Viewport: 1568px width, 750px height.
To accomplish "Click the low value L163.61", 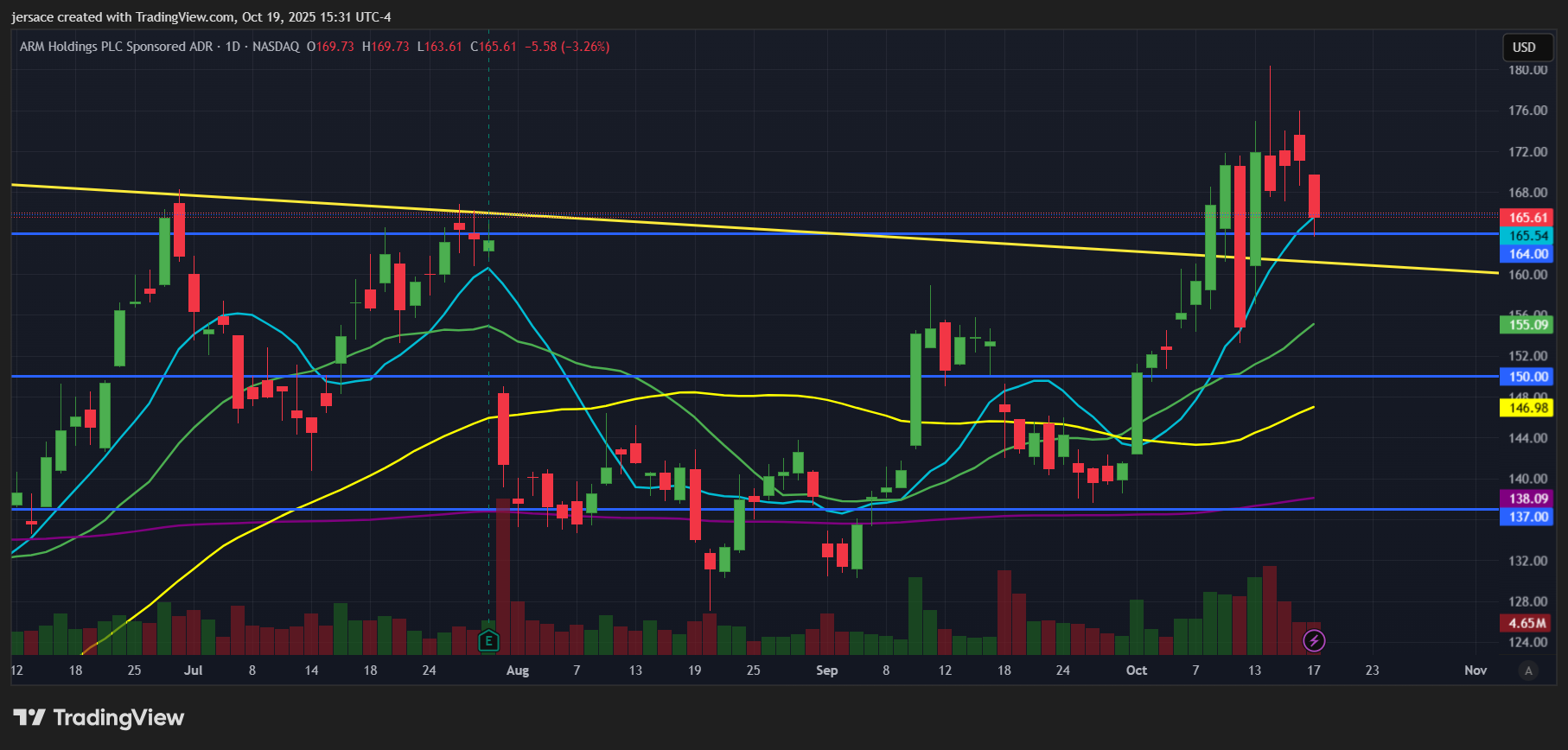I will pos(439,47).
